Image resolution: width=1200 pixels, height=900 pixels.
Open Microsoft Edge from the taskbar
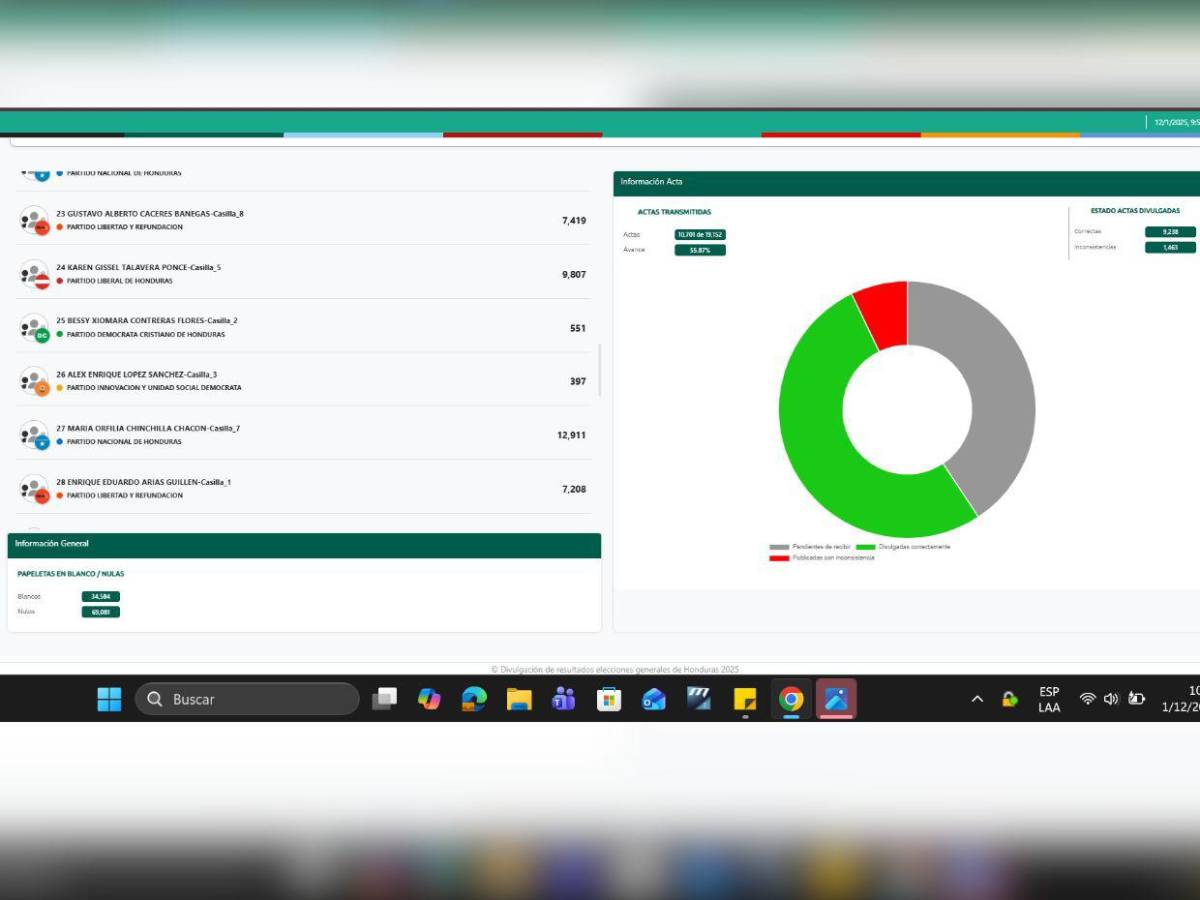pyautogui.click(x=474, y=699)
